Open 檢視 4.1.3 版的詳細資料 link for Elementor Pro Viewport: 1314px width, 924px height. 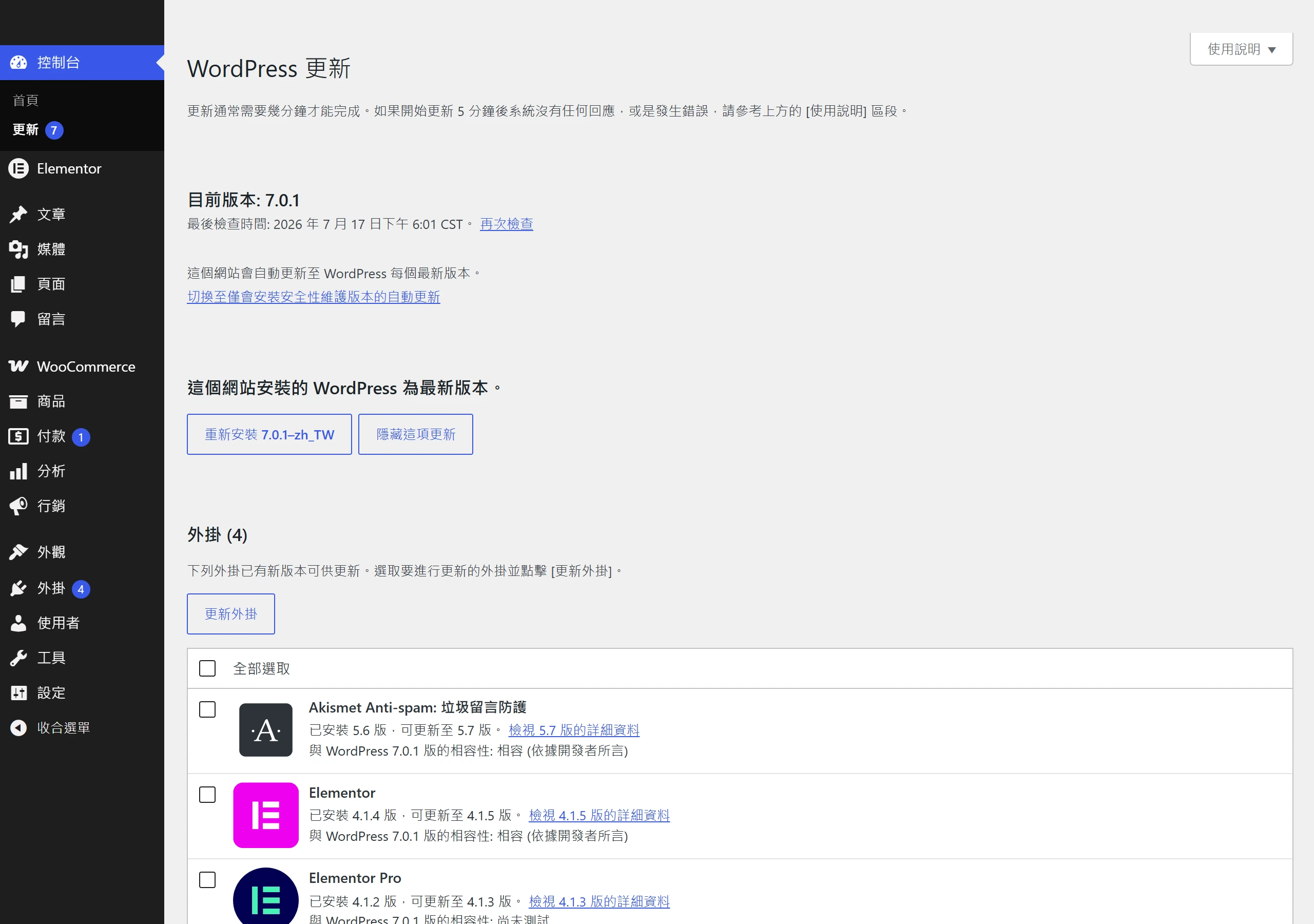(x=599, y=901)
